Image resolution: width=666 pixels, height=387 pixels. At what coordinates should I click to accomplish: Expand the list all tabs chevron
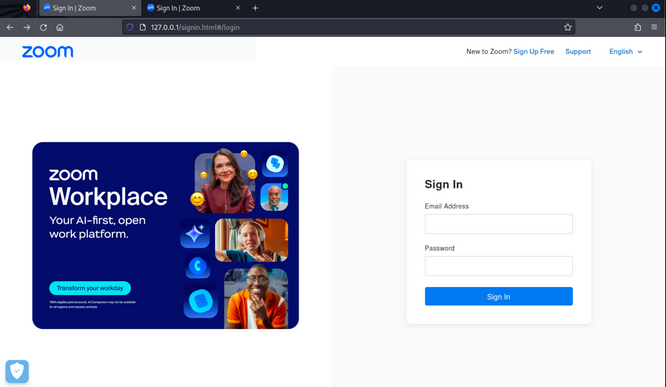[599, 8]
